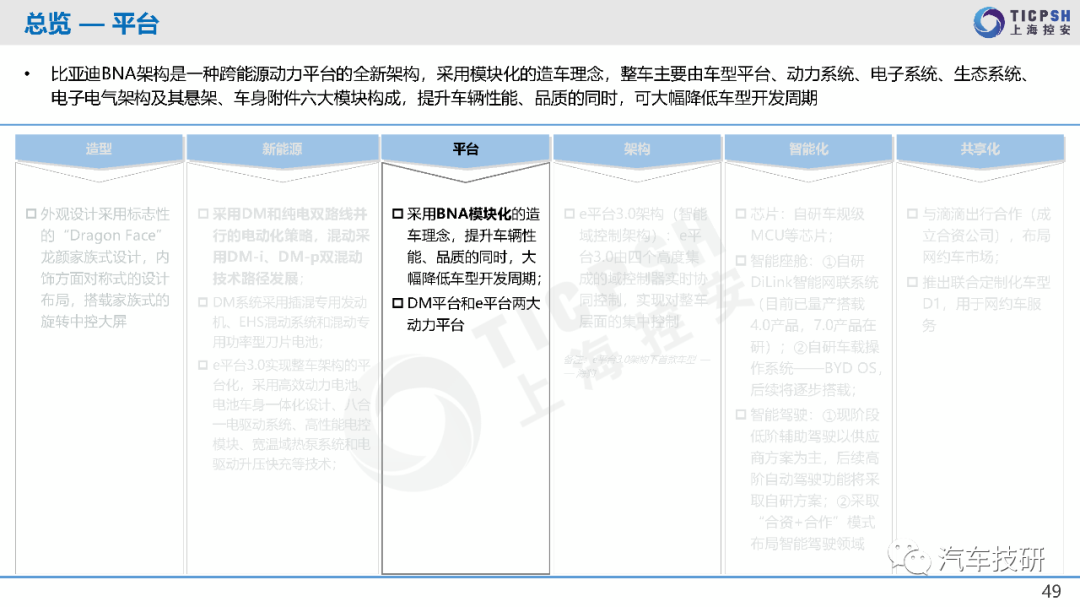Go to the 智能化 tab
This screenshot has width=1080, height=607.
(x=809, y=149)
